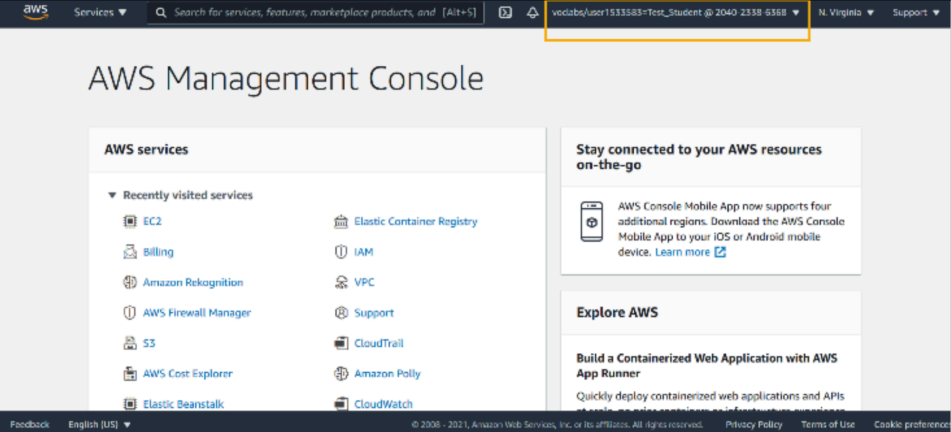Open the Services dropdown menu
This screenshot has width=951, height=432.
click(x=101, y=13)
